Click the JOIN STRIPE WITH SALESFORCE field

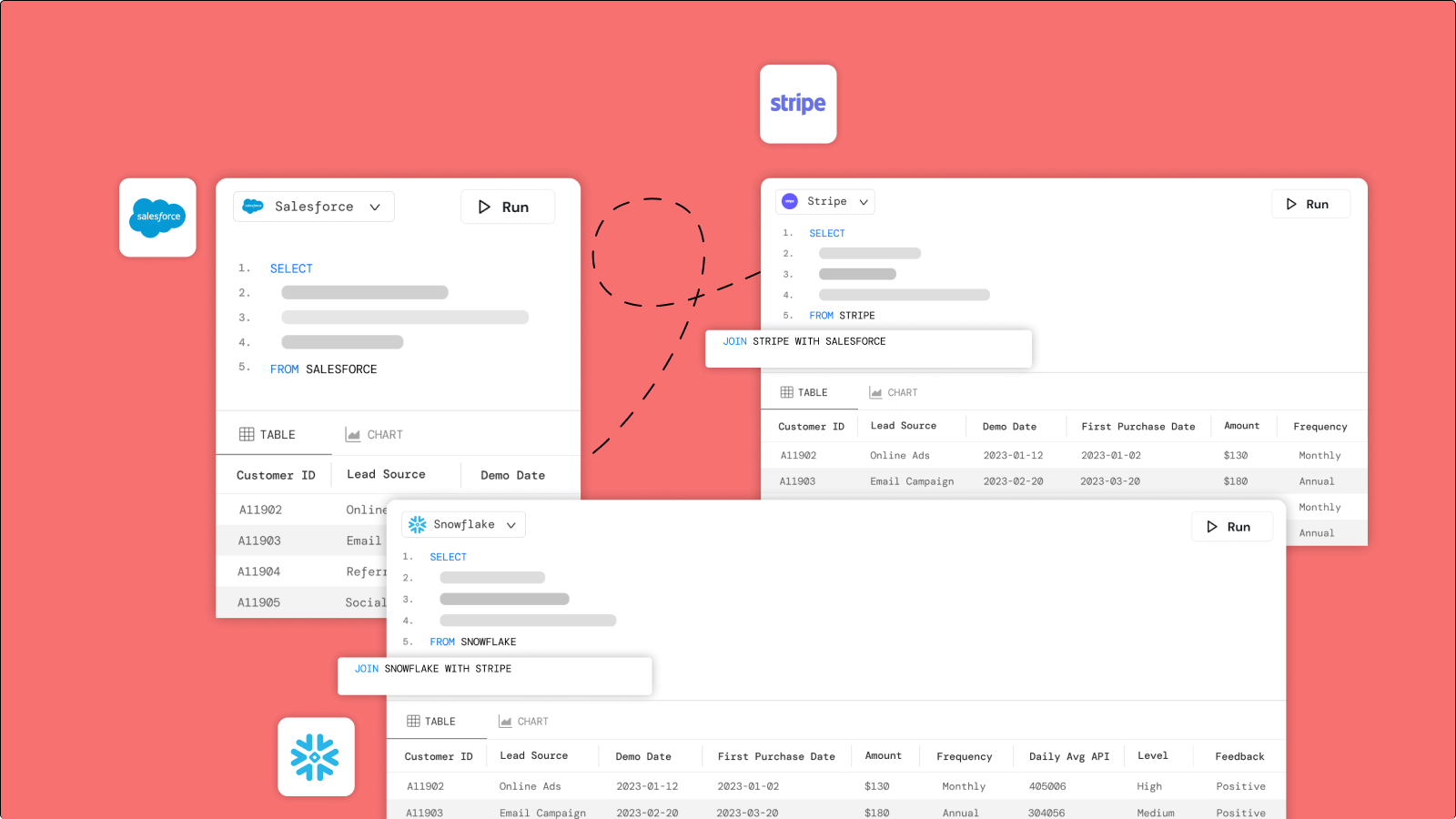point(868,349)
